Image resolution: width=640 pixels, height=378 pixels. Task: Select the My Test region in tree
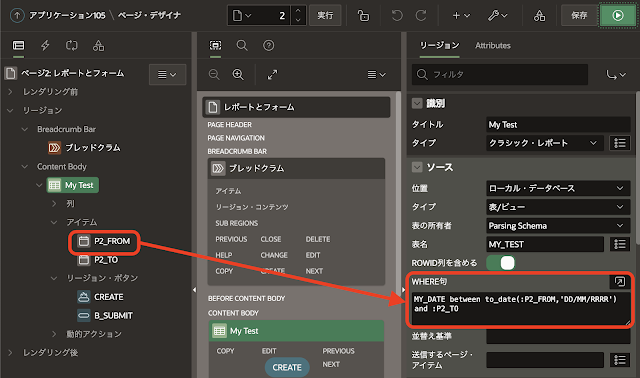[72, 185]
